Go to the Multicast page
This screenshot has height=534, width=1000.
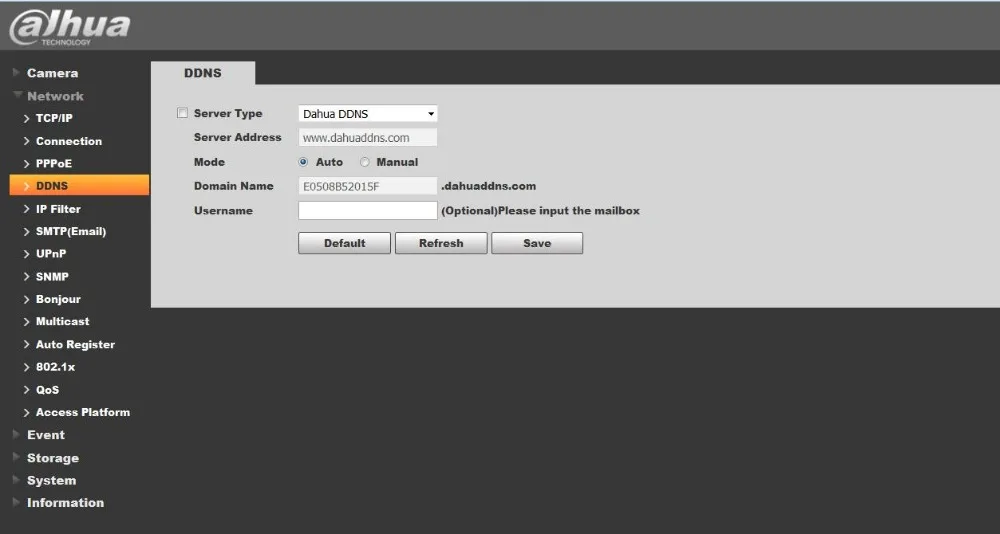(62, 322)
